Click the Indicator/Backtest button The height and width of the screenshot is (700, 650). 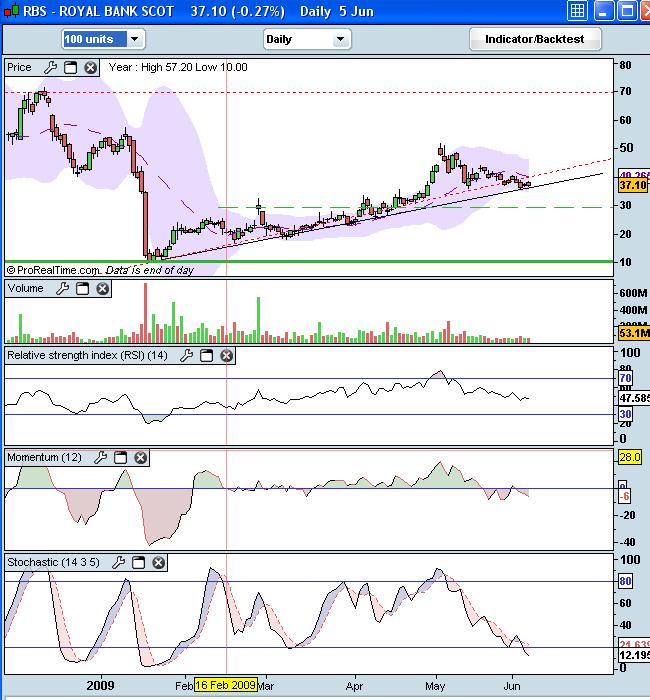(x=535, y=39)
